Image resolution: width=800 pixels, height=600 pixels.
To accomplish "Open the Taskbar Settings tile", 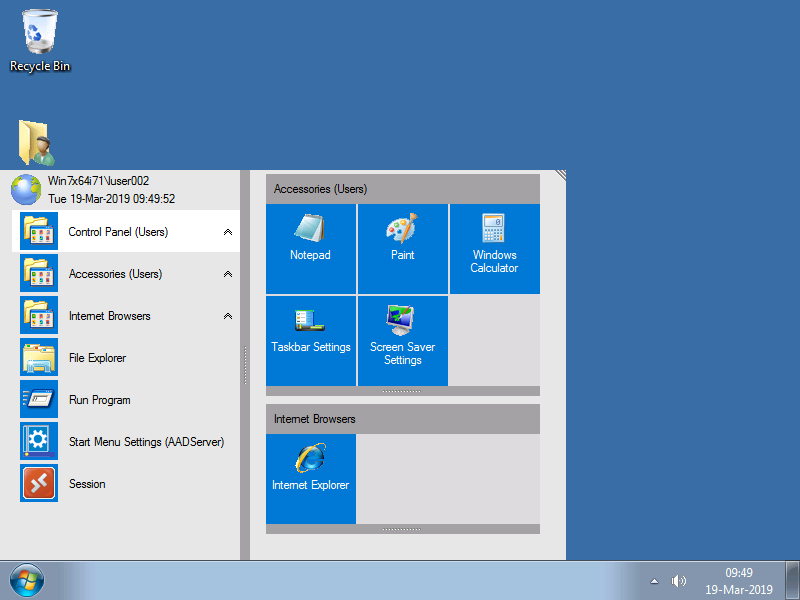I will pos(310,340).
